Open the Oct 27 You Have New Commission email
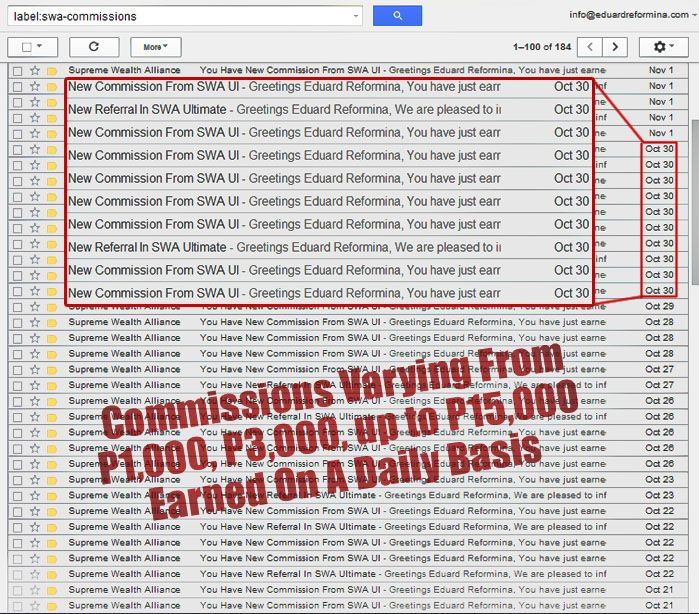Viewport: 699px width, 614px height. click(348, 370)
